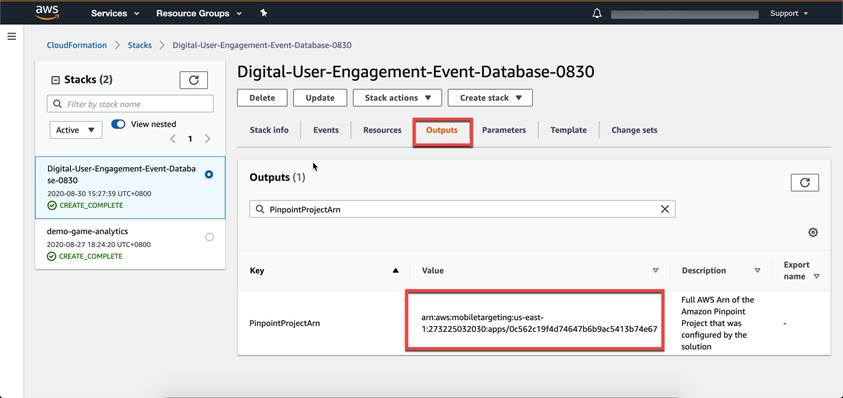This screenshot has height=398, width=843.
Task: Open the hamburger navigation menu
Action: [12, 37]
